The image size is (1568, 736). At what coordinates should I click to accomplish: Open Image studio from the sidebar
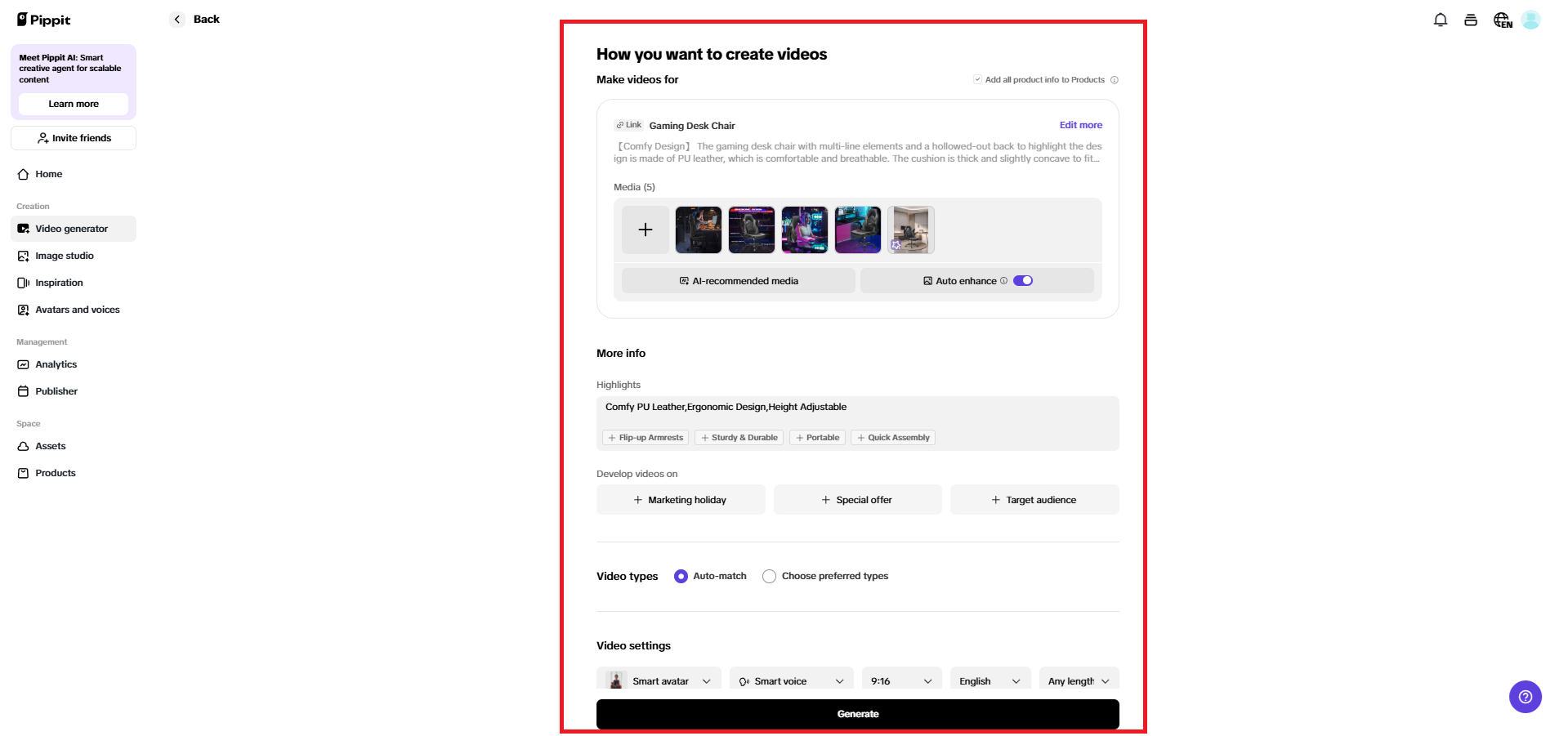pos(64,256)
